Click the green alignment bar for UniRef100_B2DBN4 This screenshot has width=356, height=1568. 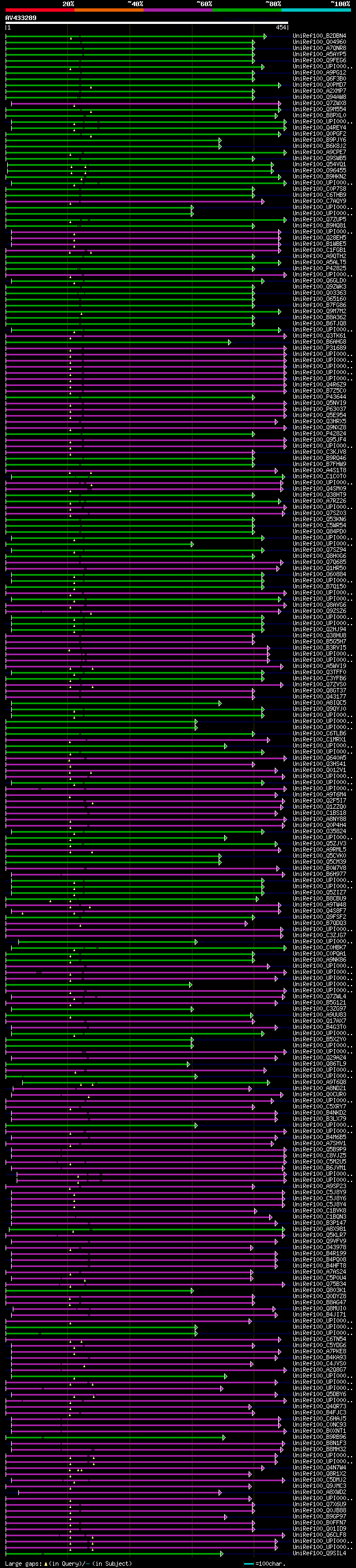(136, 37)
